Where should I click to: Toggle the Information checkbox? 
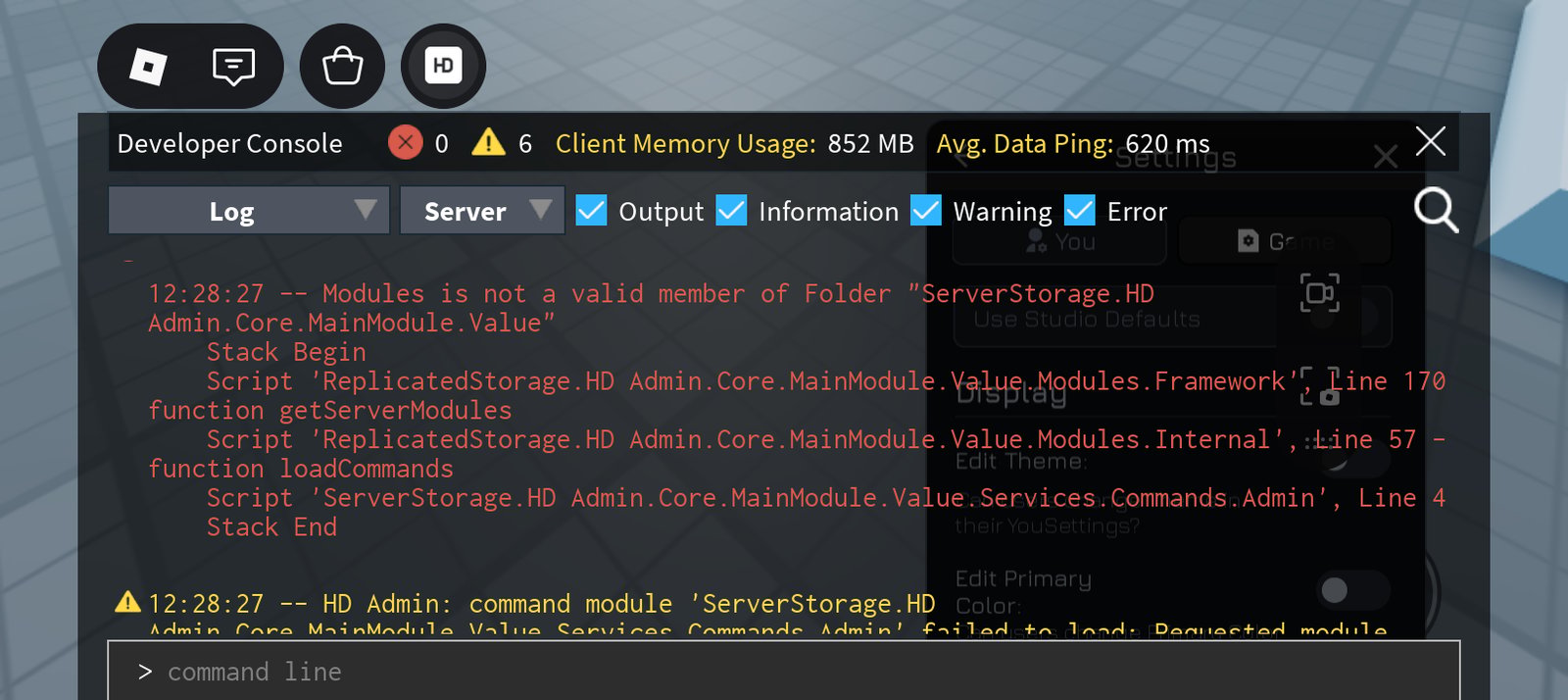(x=731, y=210)
